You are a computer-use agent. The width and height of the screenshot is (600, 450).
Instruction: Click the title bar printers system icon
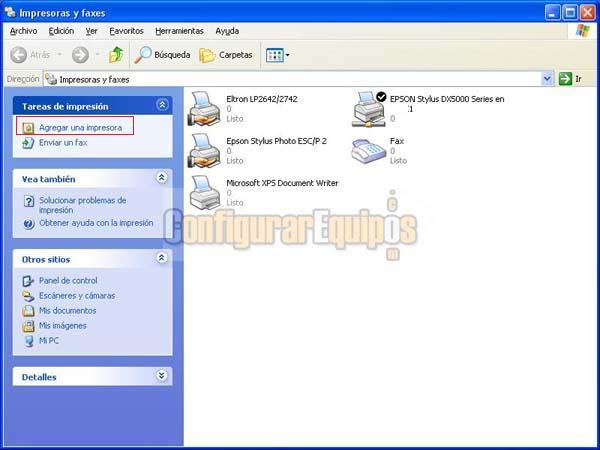(x=10, y=12)
